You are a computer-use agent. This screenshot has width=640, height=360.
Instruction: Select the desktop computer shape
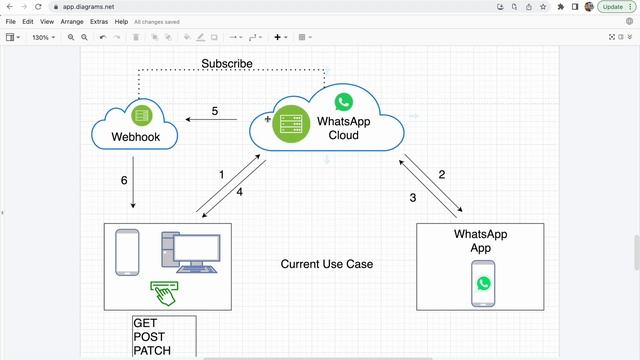click(x=191, y=252)
